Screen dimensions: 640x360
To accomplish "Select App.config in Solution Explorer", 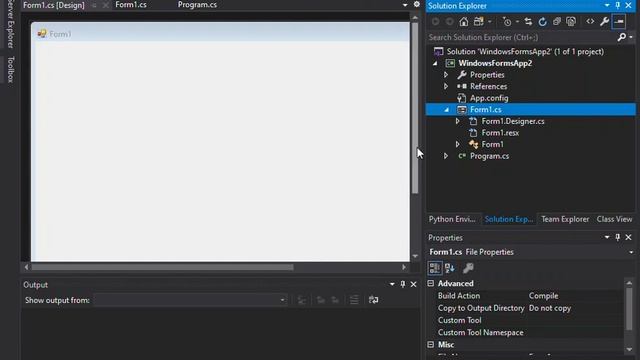I will pyautogui.click(x=489, y=98).
